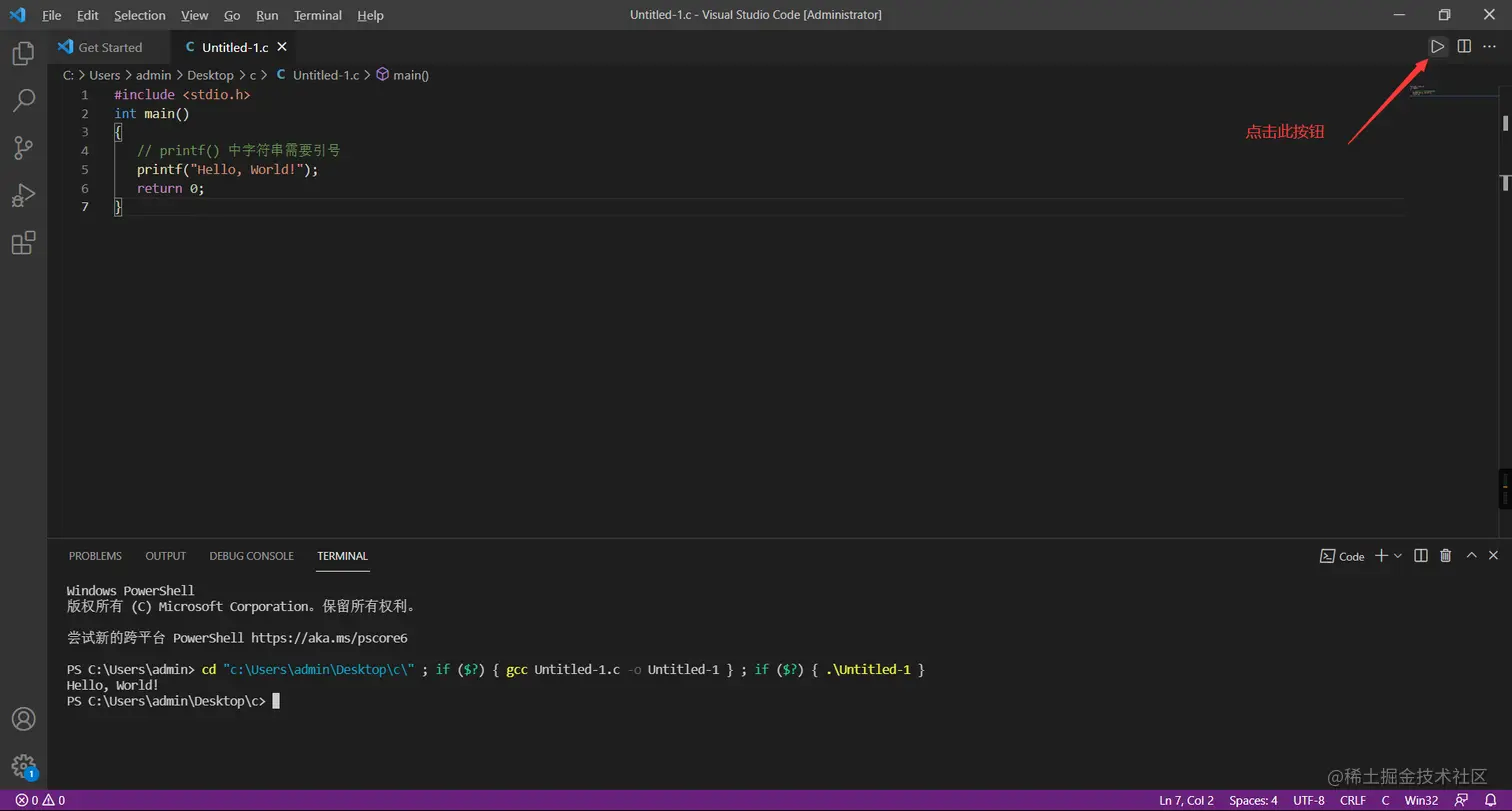The width and height of the screenshot is (1512, 811).
Task: Click the Win32 configuration status item
Action: click(1421, 800)
